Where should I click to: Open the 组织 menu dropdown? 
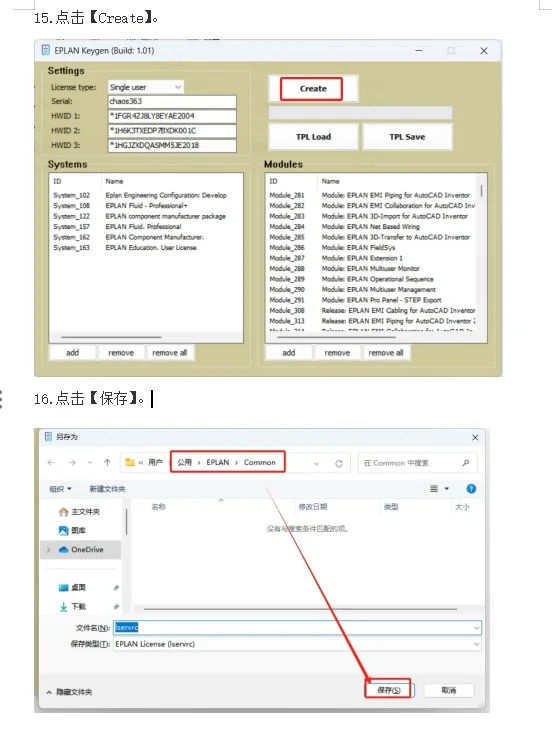point(61,489)
